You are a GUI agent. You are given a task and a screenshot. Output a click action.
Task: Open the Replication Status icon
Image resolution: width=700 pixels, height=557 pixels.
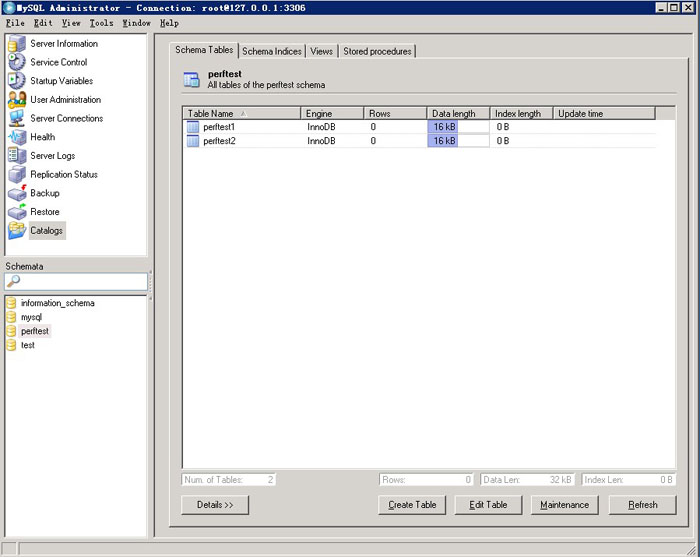point(17,174)
